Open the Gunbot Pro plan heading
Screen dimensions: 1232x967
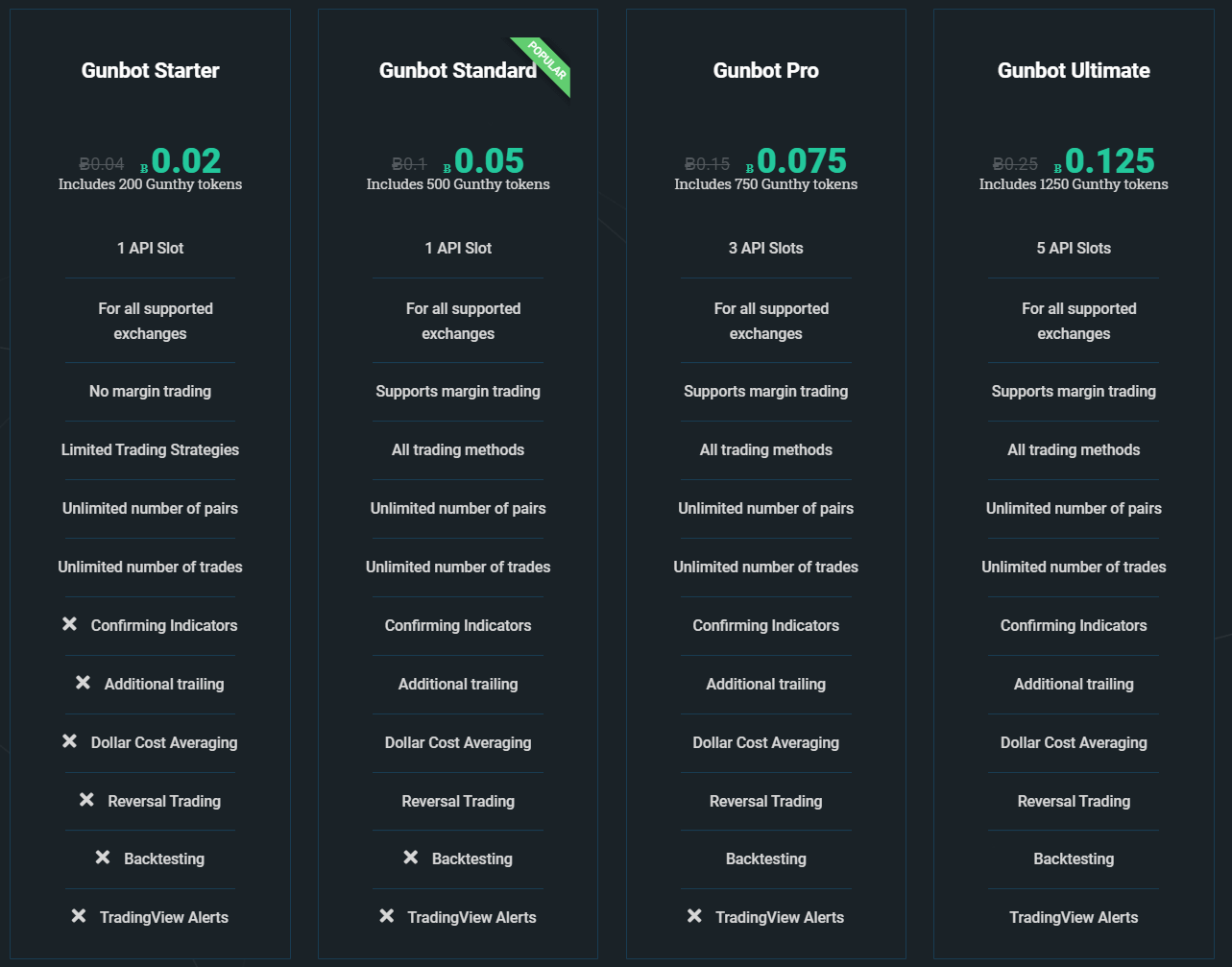tap(766, 70)
